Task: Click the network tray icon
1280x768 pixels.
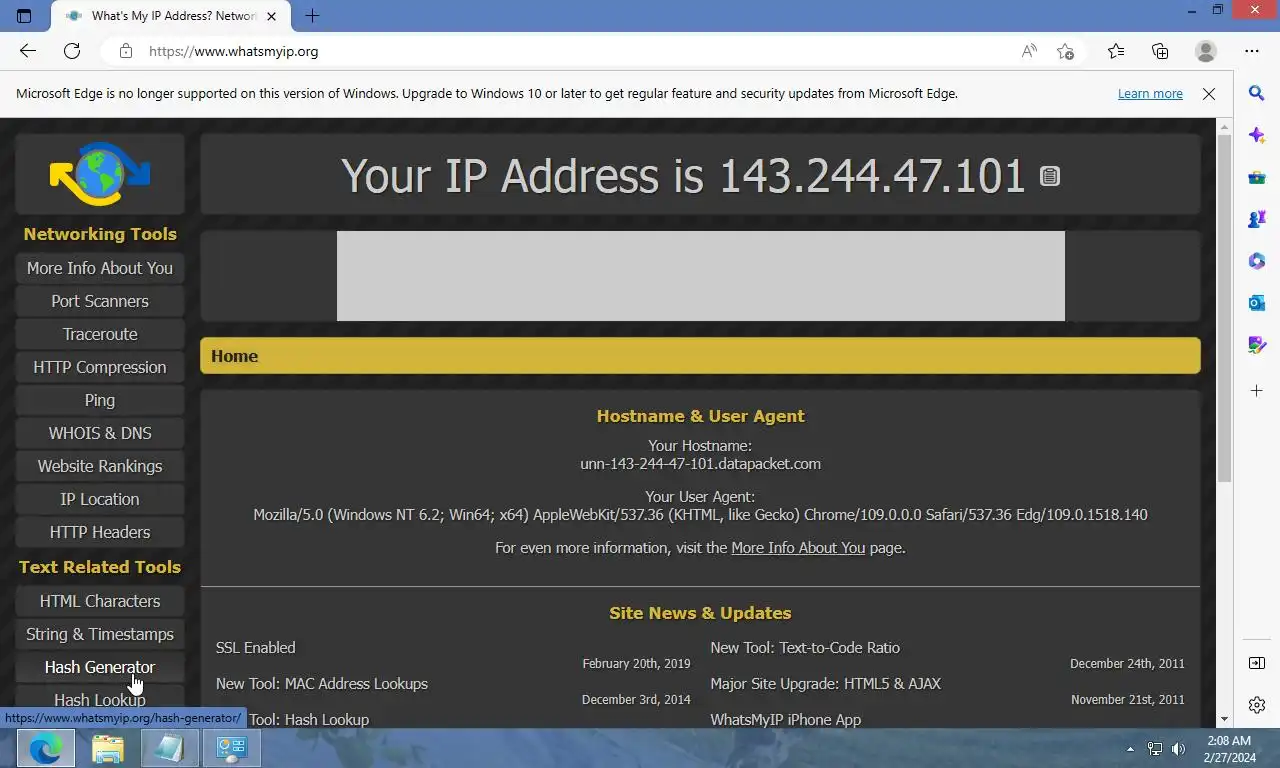Action: click(1155, 749)
